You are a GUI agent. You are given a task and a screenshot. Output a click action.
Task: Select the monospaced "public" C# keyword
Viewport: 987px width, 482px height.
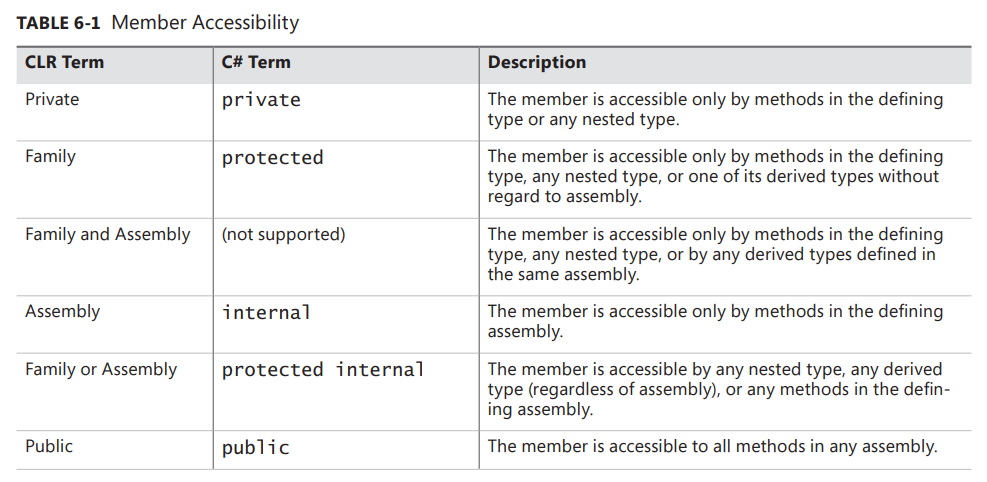(256, 448)
